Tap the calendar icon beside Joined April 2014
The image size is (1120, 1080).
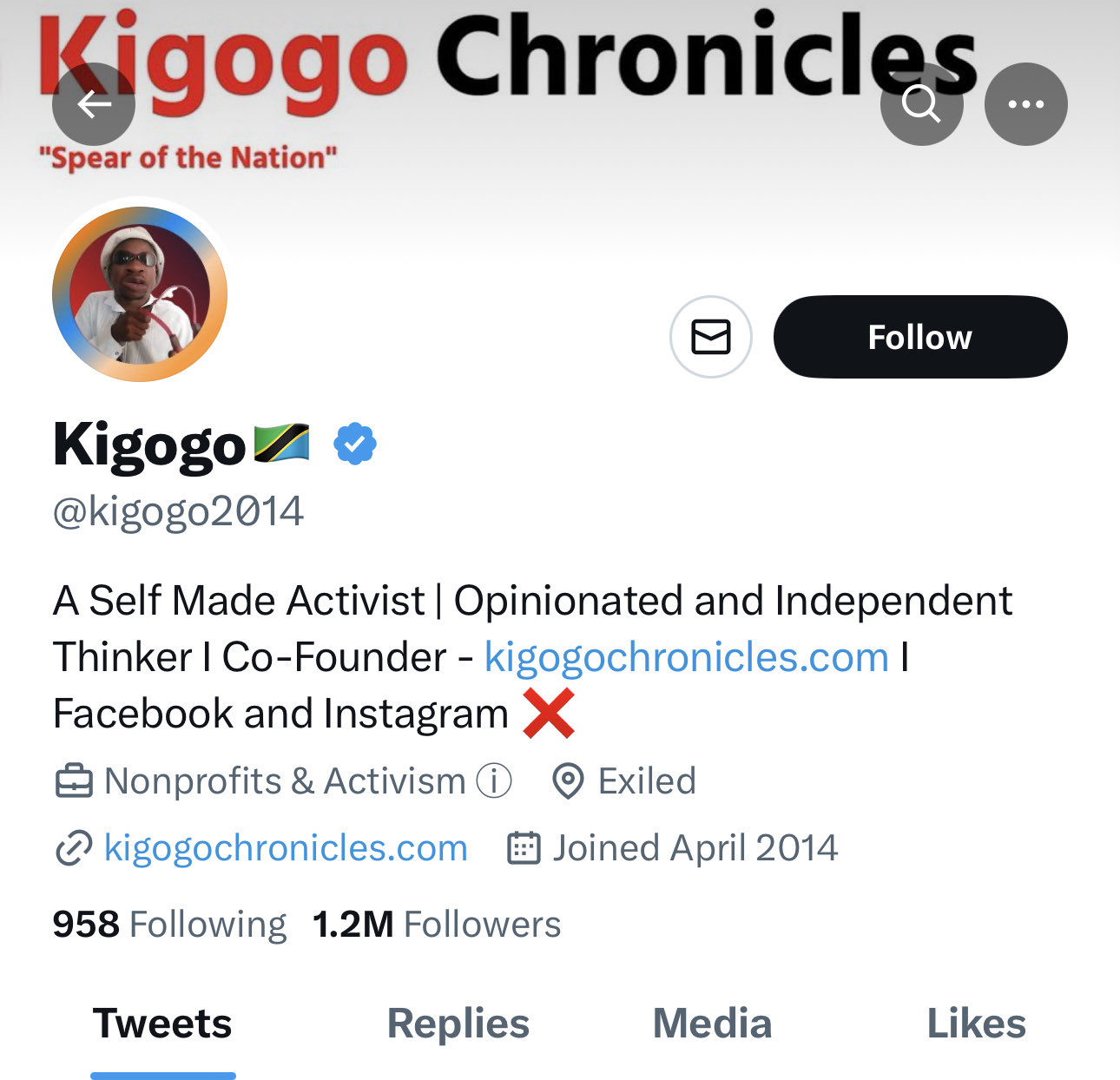[x=524, y=848]
